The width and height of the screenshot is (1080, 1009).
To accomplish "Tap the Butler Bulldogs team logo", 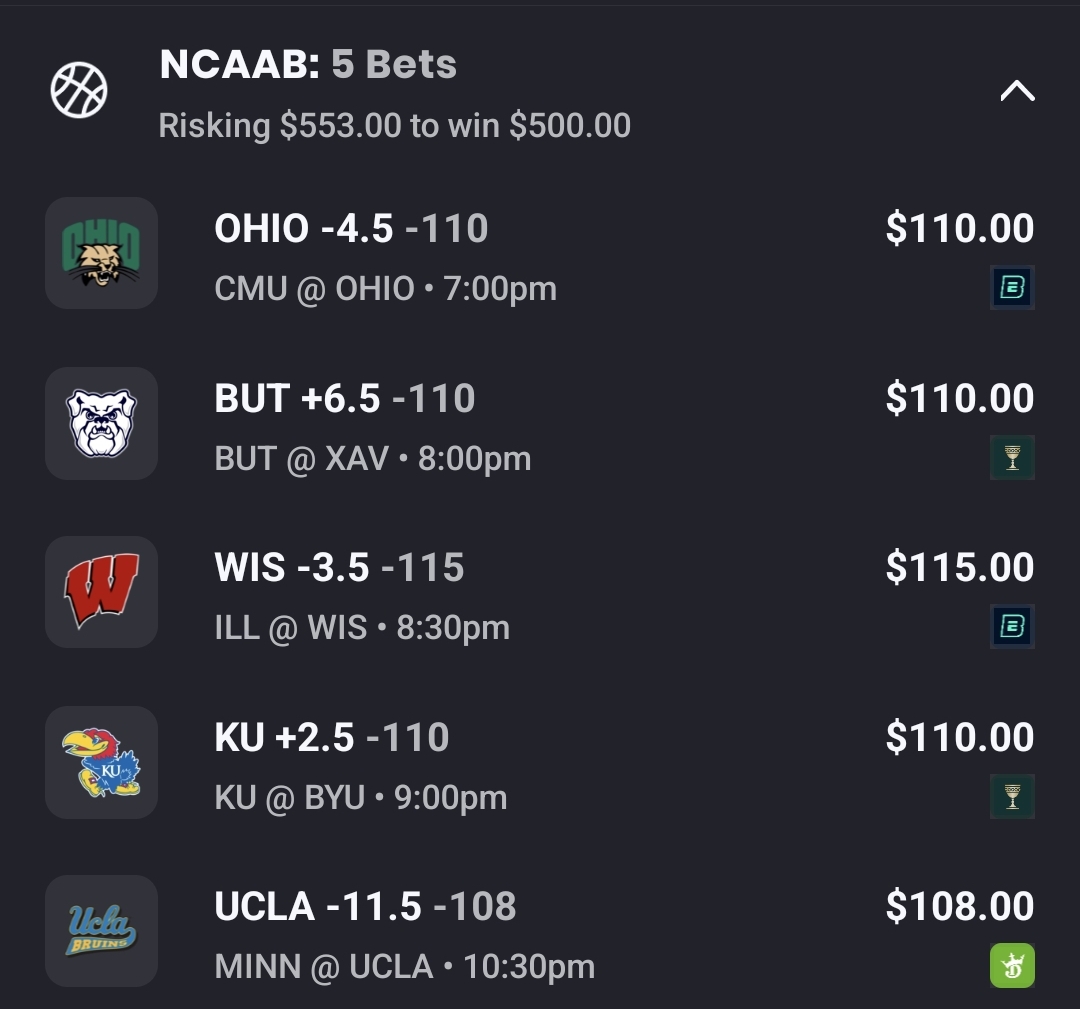I will [101, 423].
